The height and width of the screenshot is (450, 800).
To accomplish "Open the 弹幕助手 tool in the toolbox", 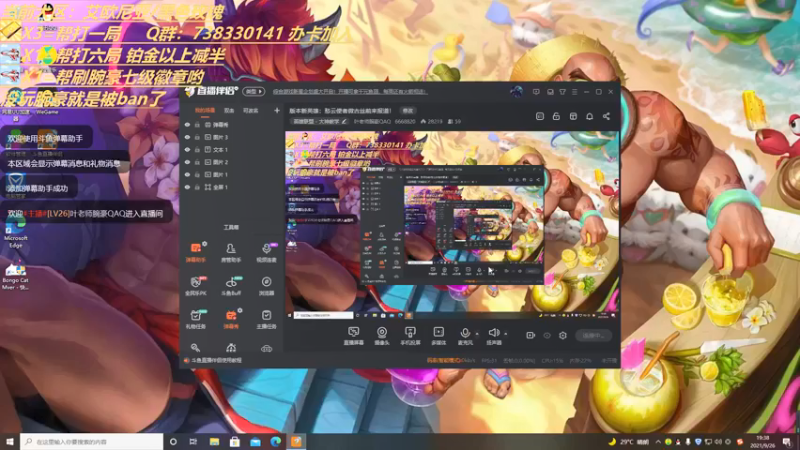I will tap(196, 252).
